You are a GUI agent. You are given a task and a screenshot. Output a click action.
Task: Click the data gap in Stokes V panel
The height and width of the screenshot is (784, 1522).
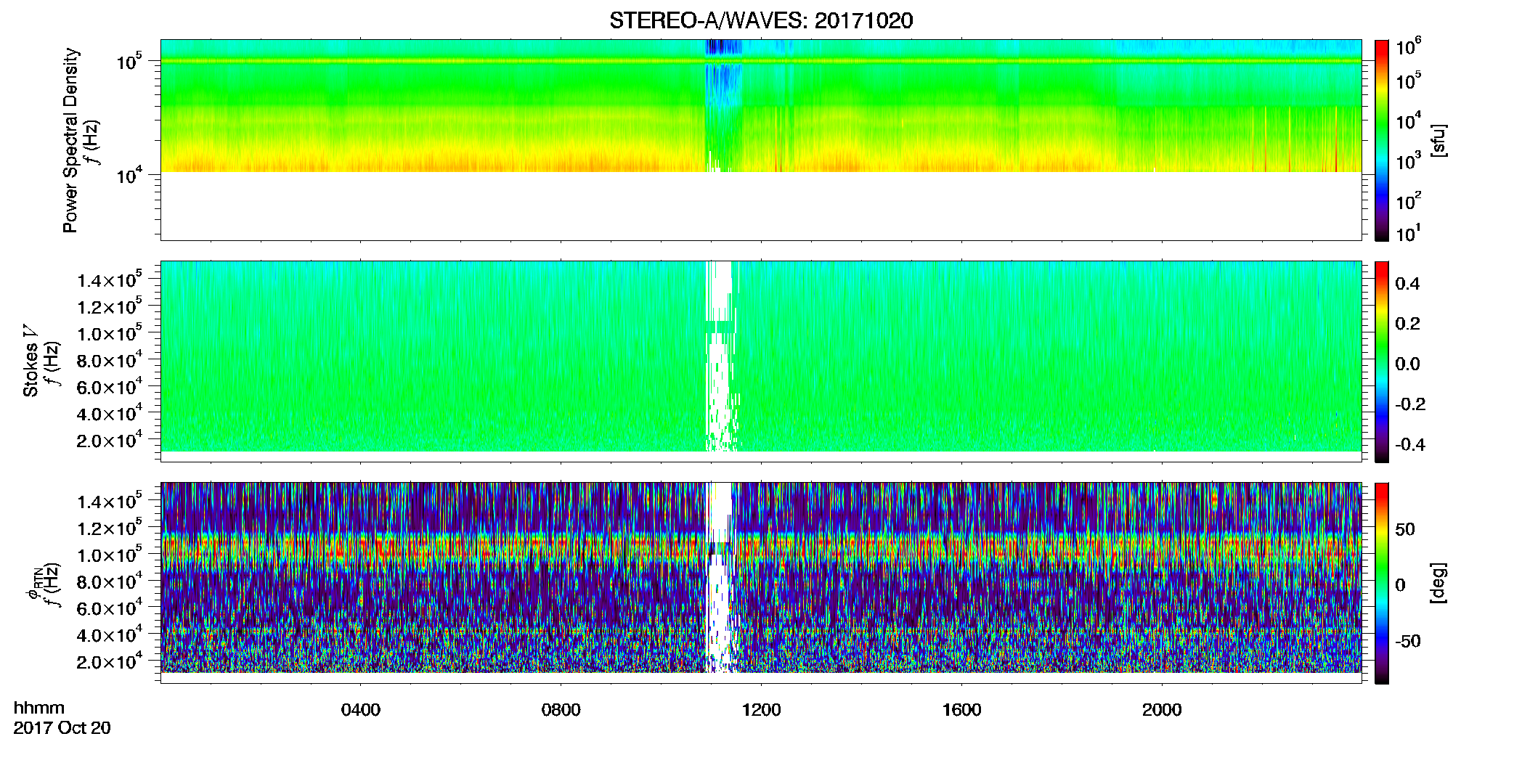(720, 356)
